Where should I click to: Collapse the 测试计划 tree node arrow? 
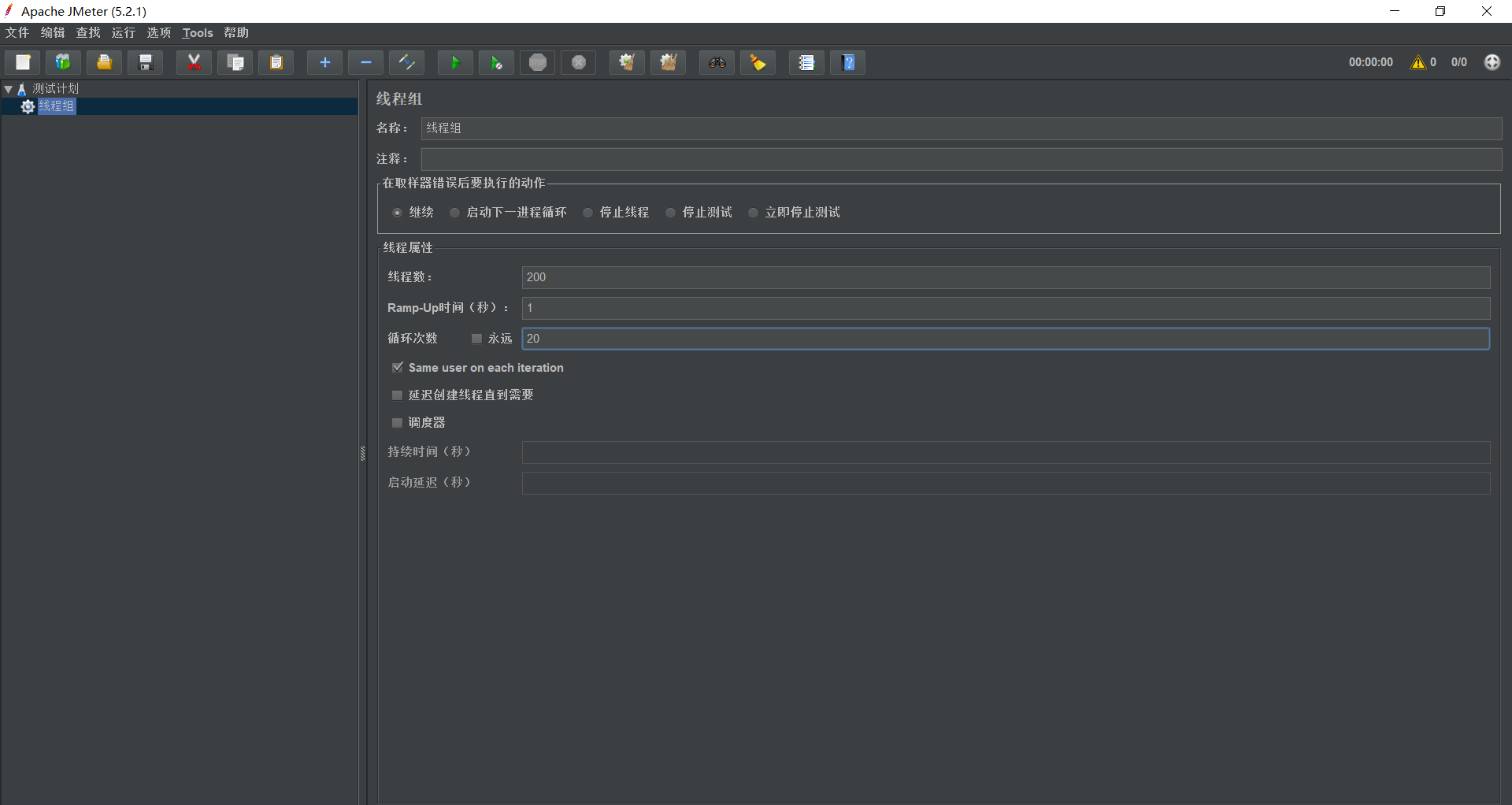9,89
